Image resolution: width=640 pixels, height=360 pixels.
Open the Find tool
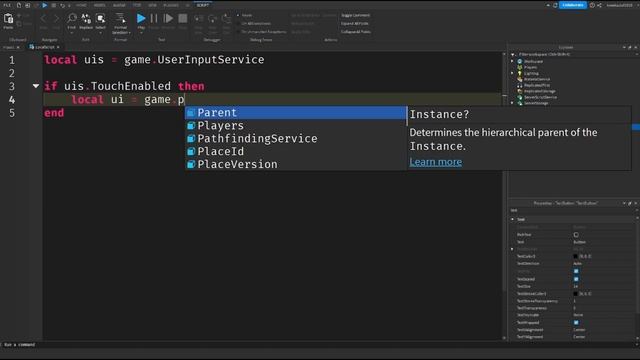(x=72, y=21)
